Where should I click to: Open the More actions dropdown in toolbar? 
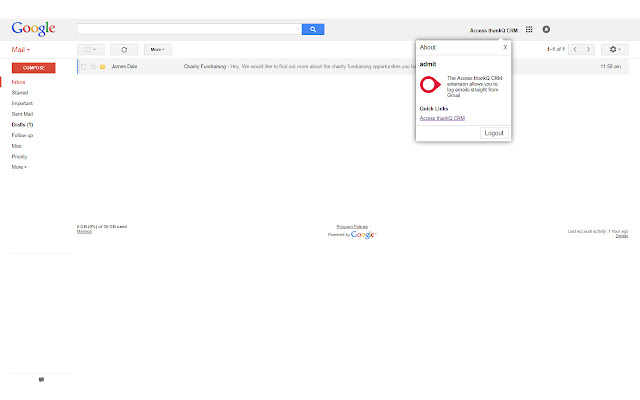click(158, 50)
